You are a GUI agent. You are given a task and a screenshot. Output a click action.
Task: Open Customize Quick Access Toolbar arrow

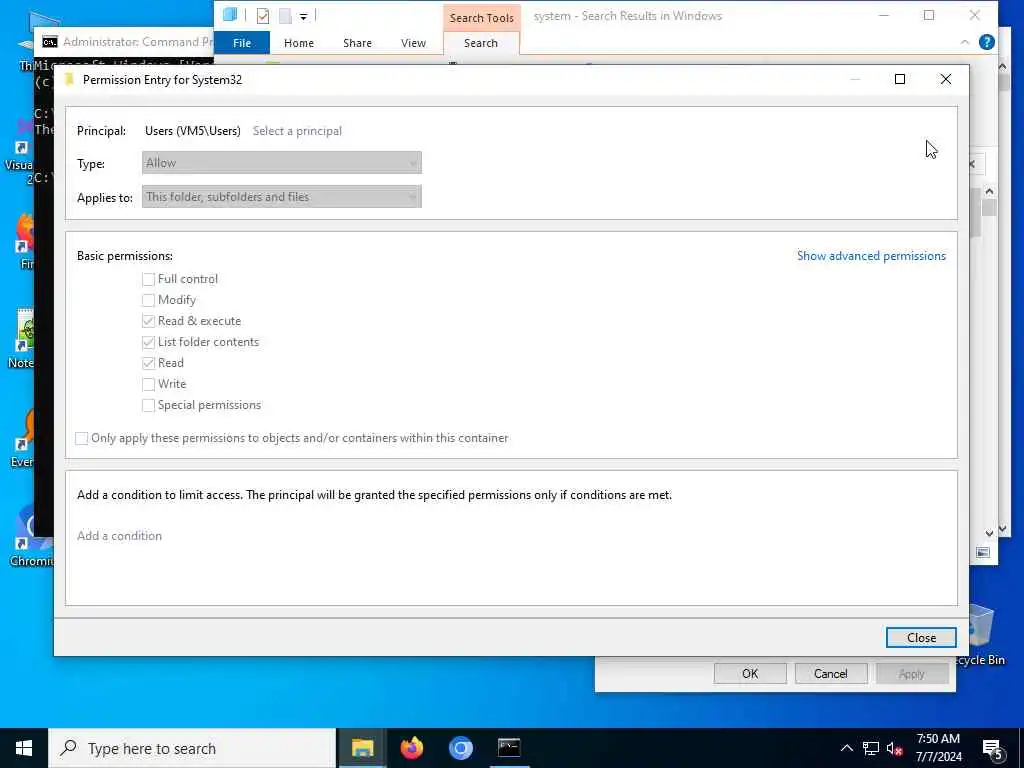click(x=304, y=16)
